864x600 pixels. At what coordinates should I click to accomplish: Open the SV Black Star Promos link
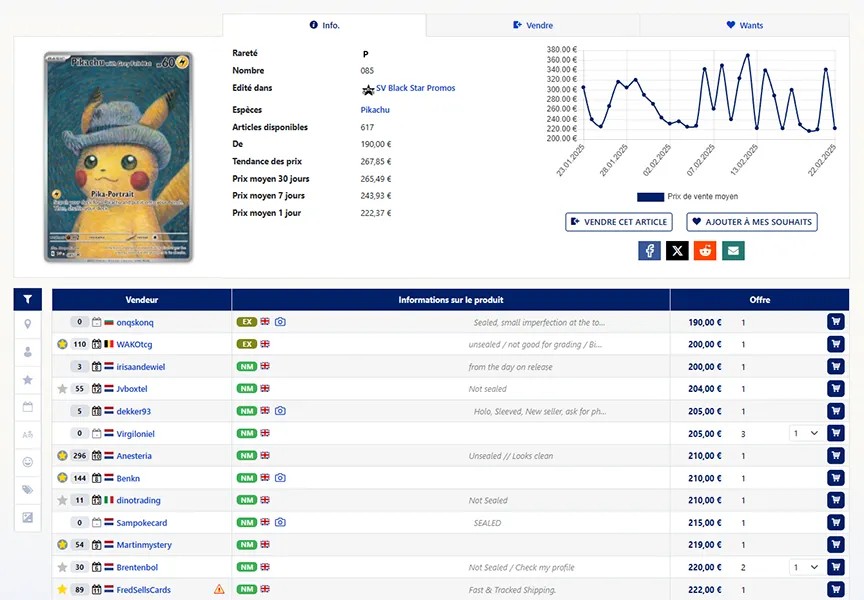(x=415, y=88)
